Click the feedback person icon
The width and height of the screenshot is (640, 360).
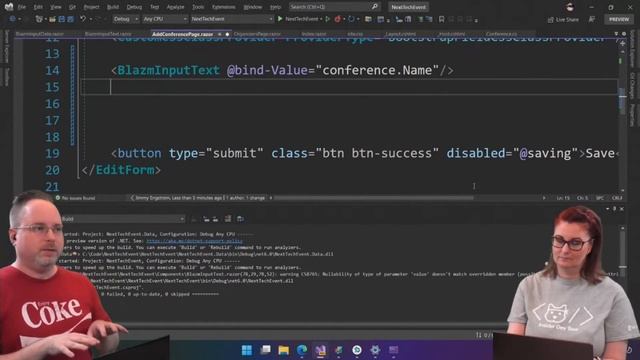tap(592, 19)
